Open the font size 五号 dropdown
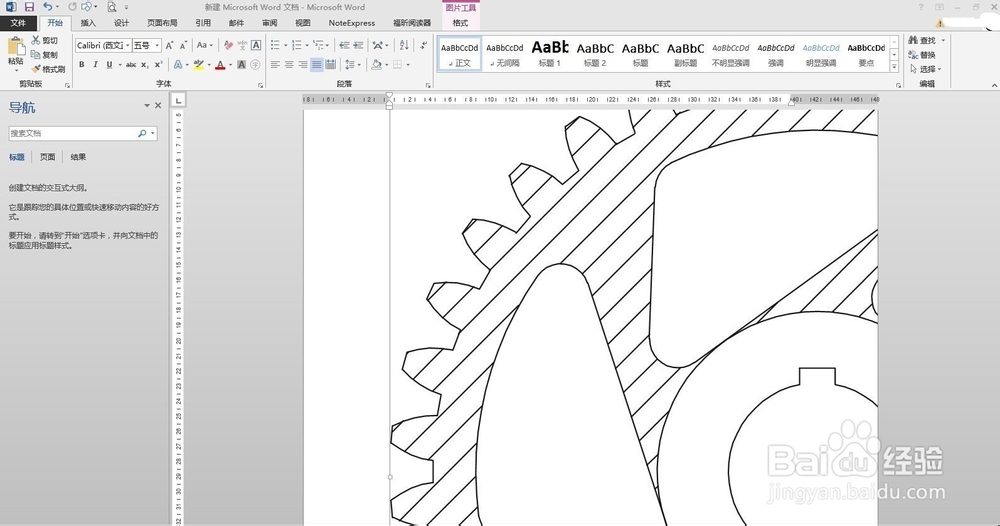The width and height of the screenshot is (1000, 526). coord(157,45)
